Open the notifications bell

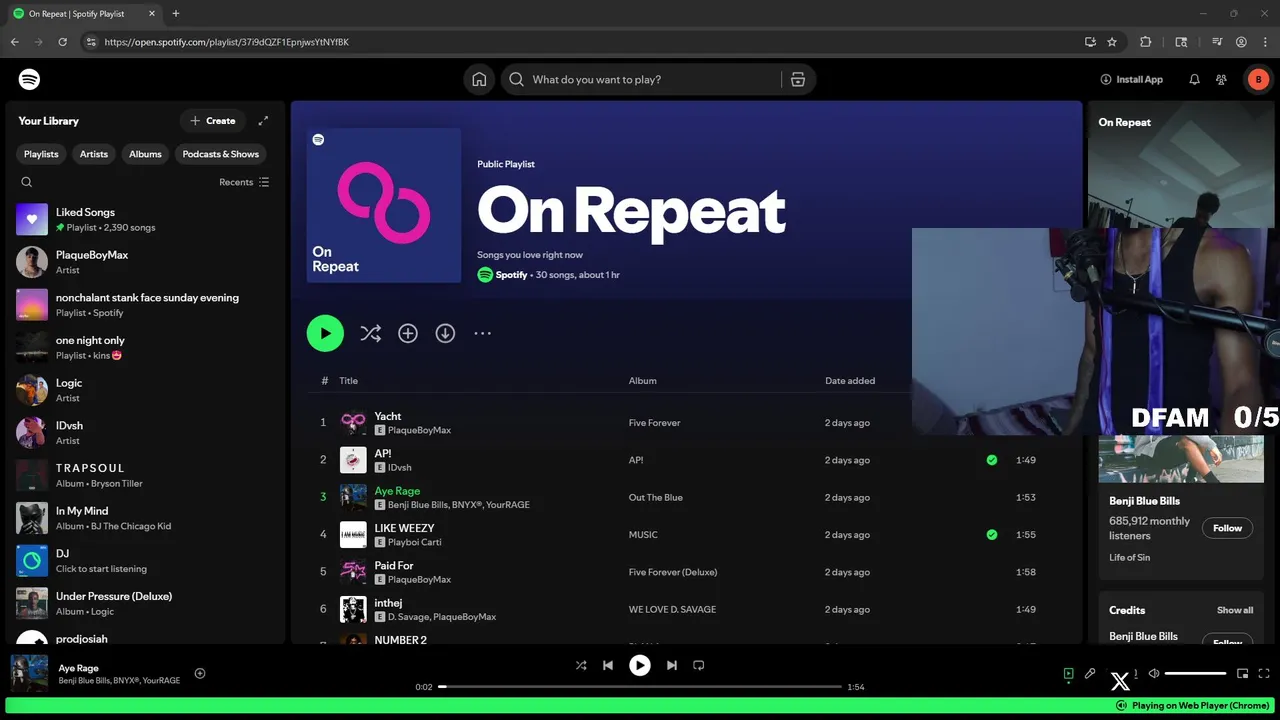1194,79
